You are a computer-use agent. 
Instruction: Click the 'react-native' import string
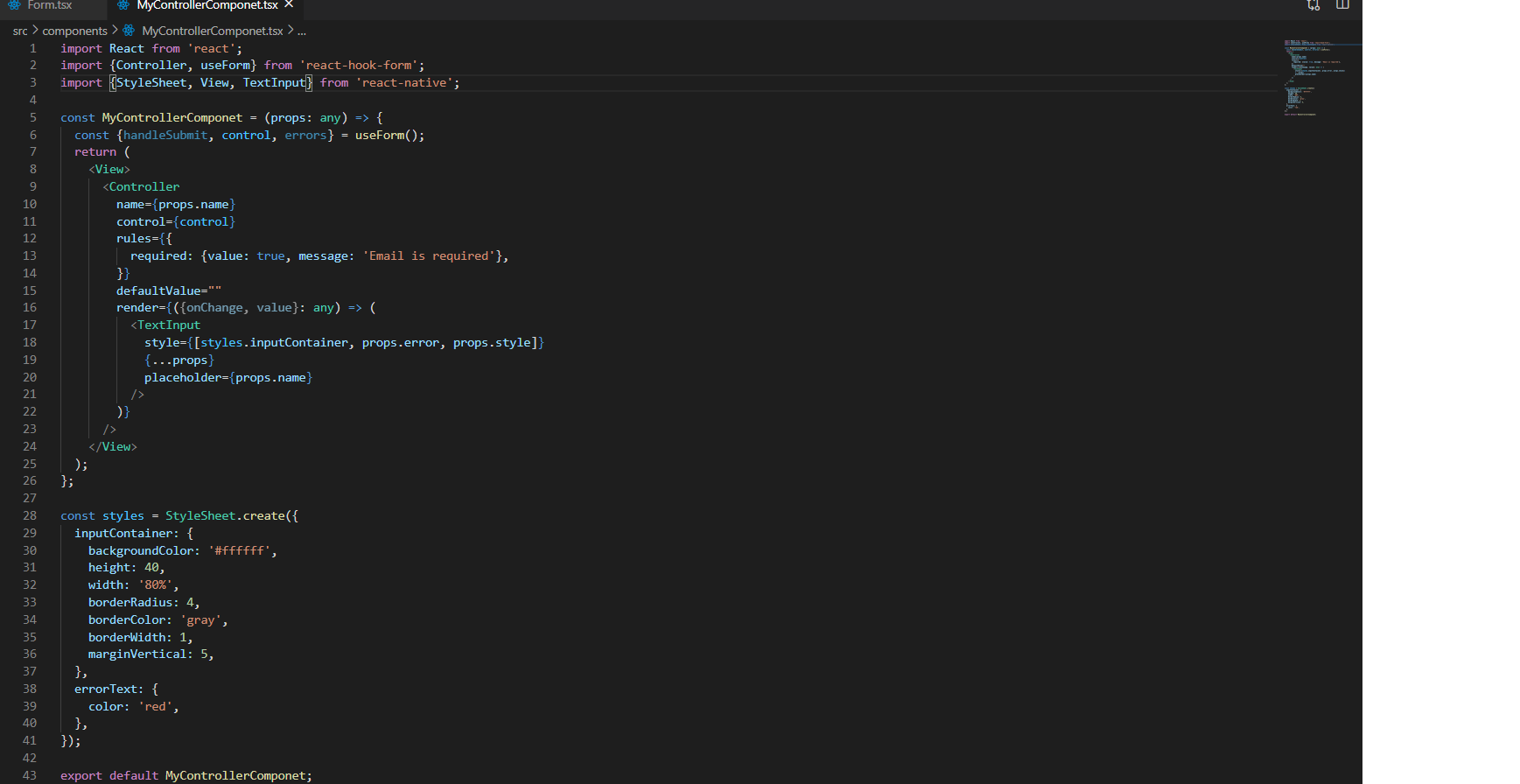click(404, 83)
